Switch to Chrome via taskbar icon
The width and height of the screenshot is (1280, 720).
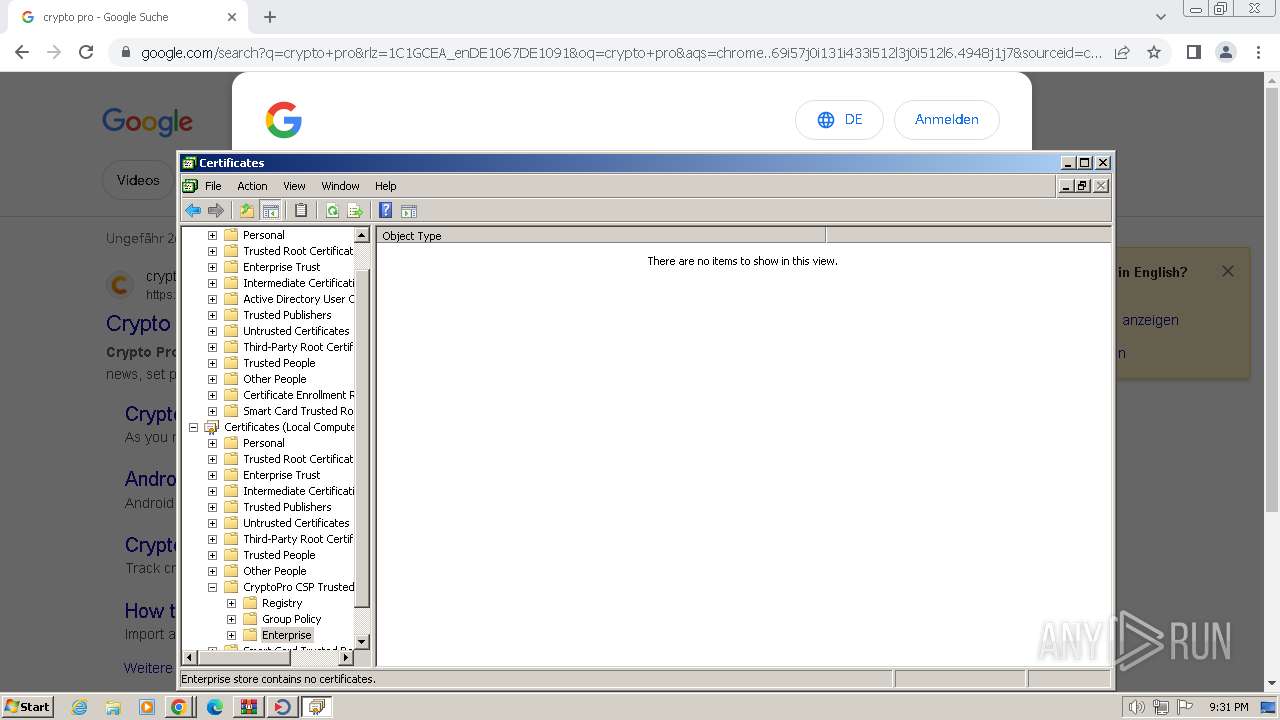[x=179, y=707]
